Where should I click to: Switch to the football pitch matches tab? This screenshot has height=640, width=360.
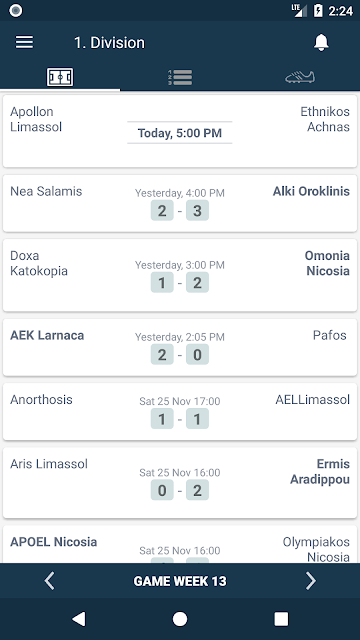[x=60, y=77]
